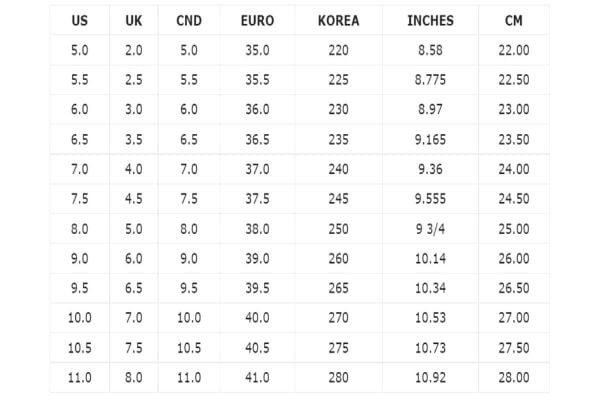Click the UK column header
Viewport: 600px width, 400px height.
click(x=134, y=20)
